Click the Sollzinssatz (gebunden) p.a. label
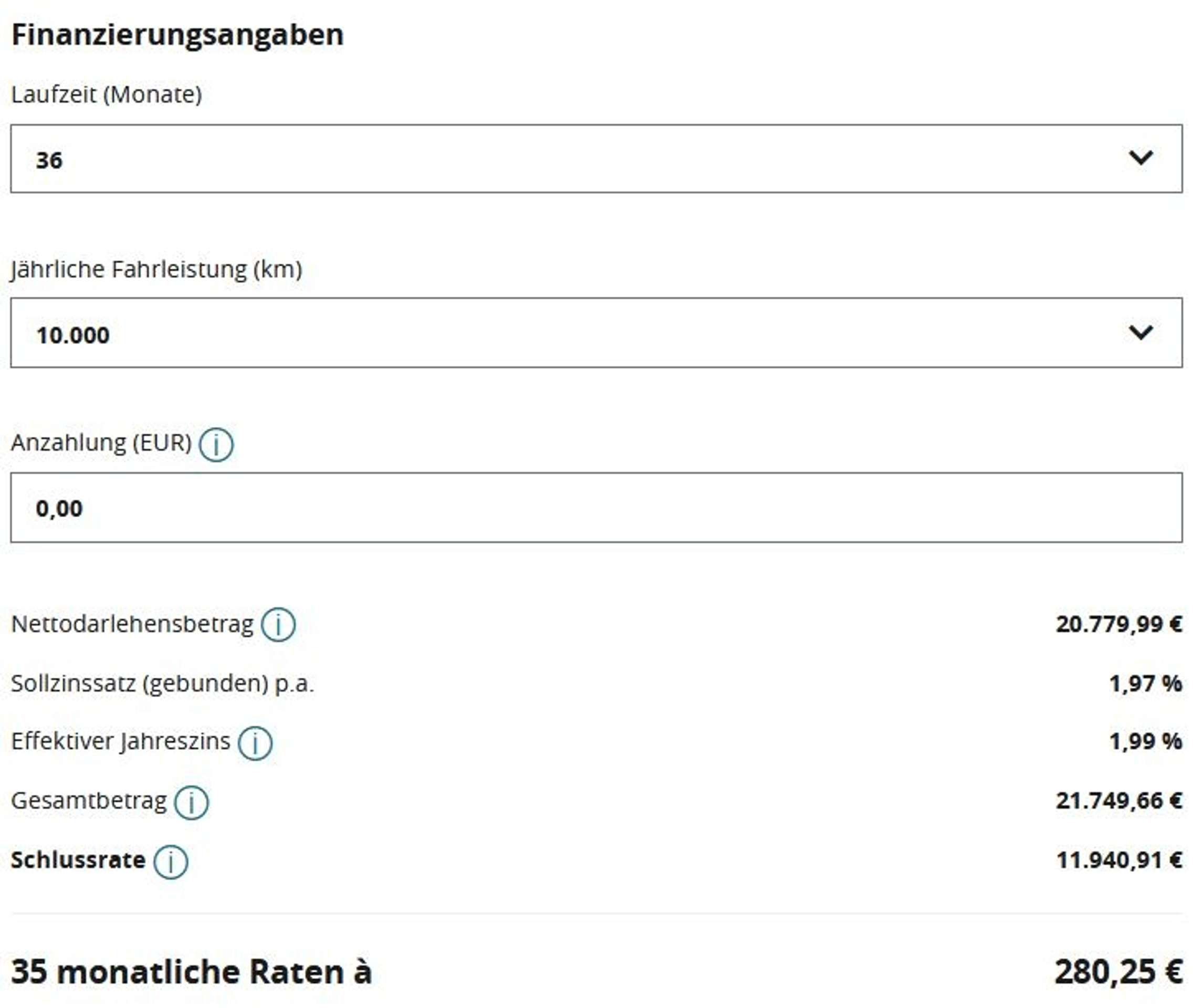Viewport: 1201px width, 1008px height. [162, 684]
